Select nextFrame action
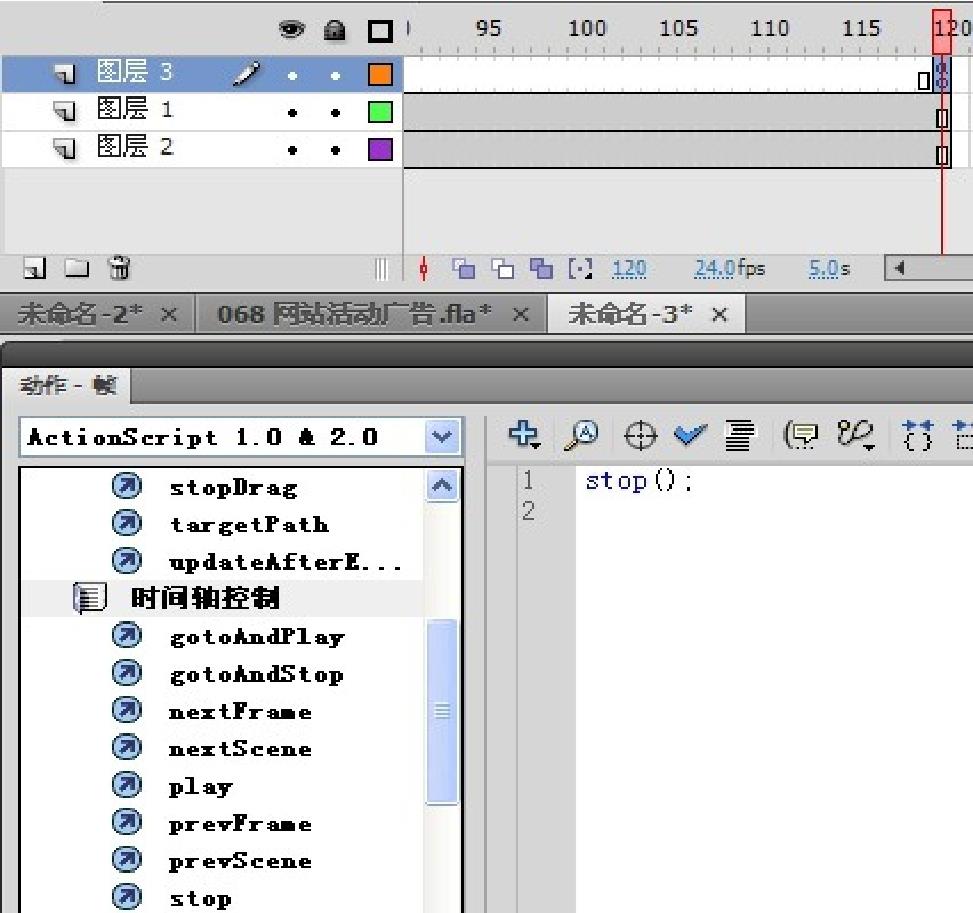The height and width of the screenshot is (913, 973). point(240,711)
